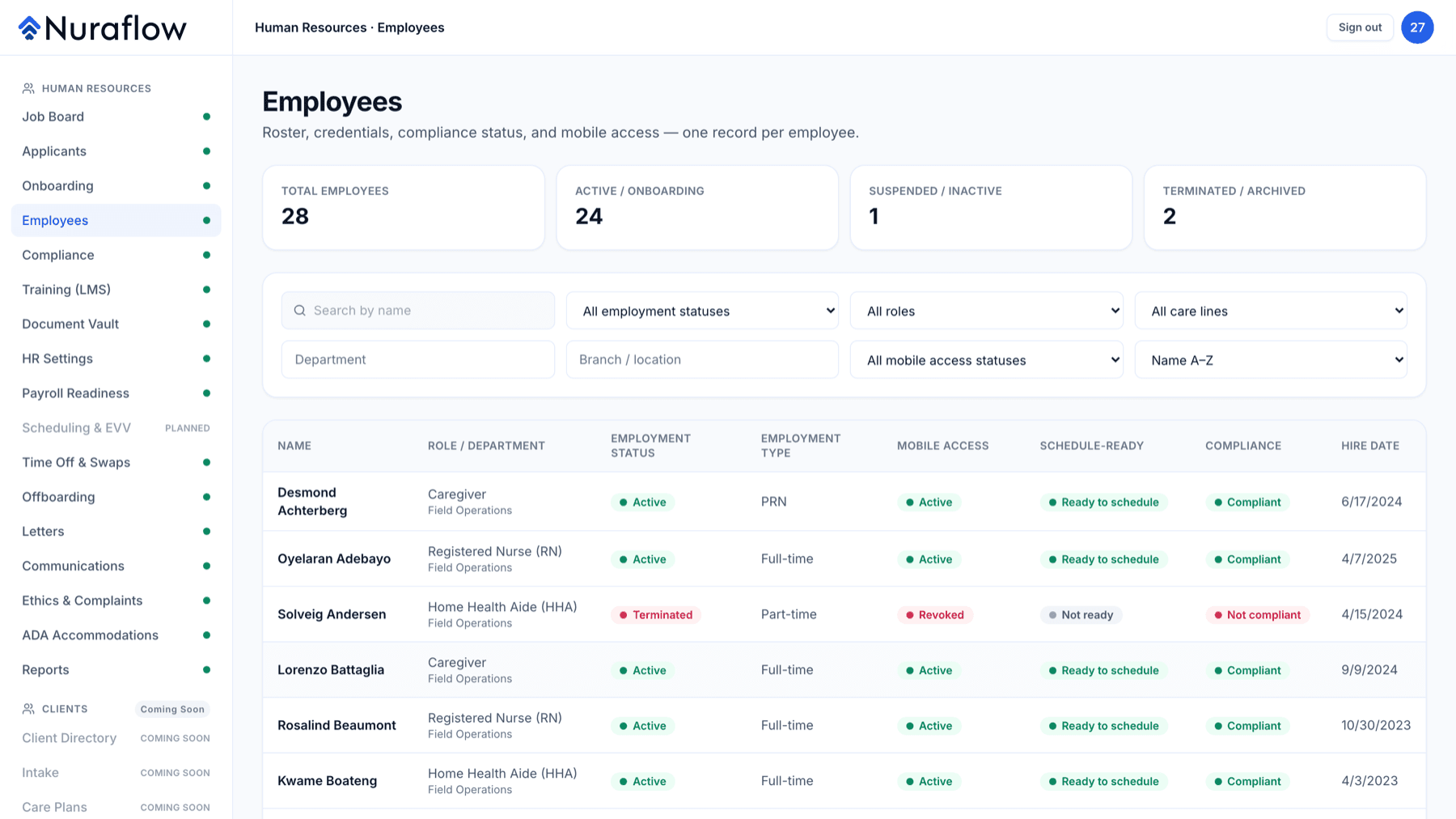The height and width of the screenshot is (819, 1456).
Task: Open Time Off & Swaps
Action: coord(116,462)
